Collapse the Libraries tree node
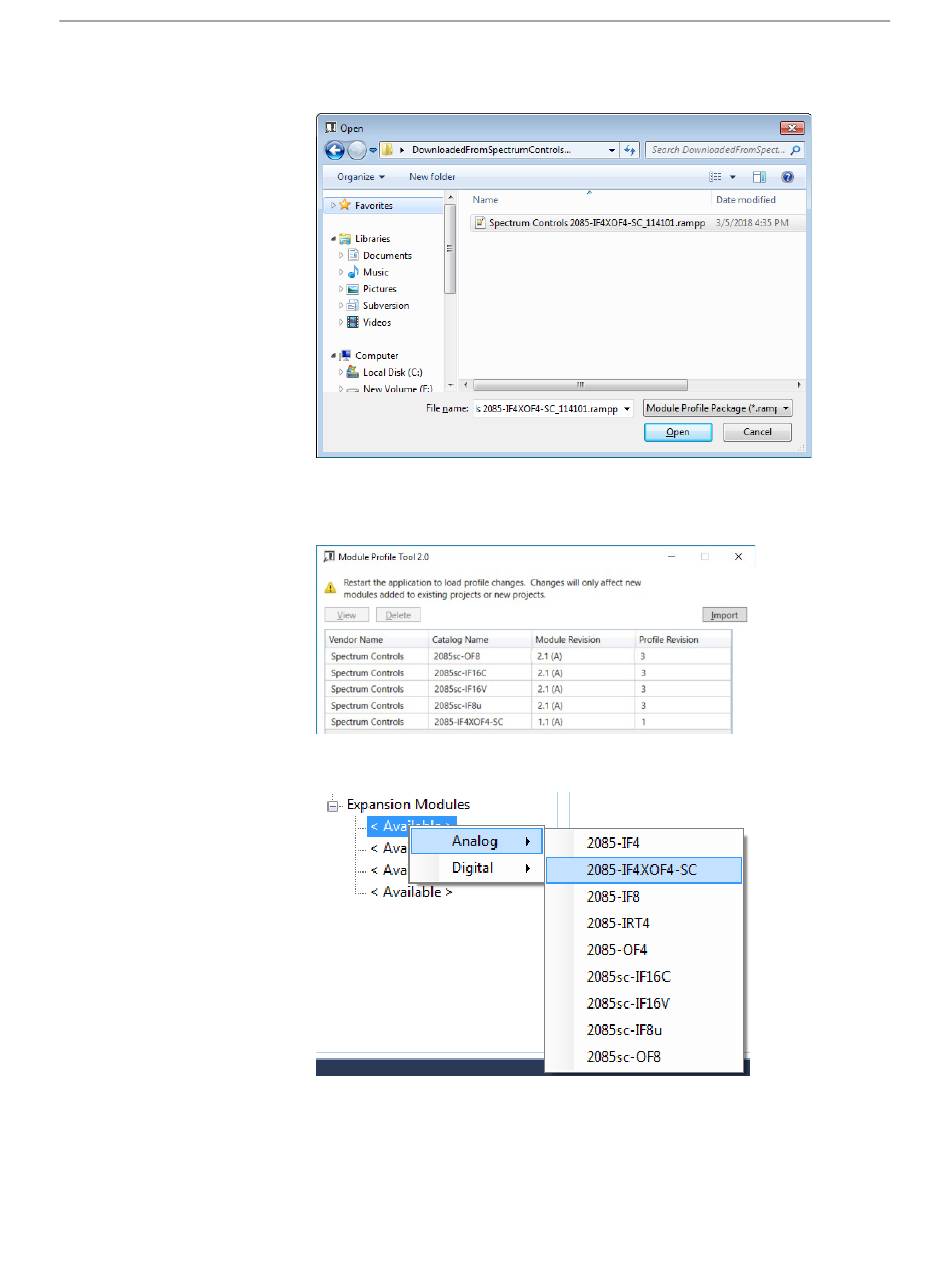The height and width of the screenshot is (1267, 950). click(333, 239)
